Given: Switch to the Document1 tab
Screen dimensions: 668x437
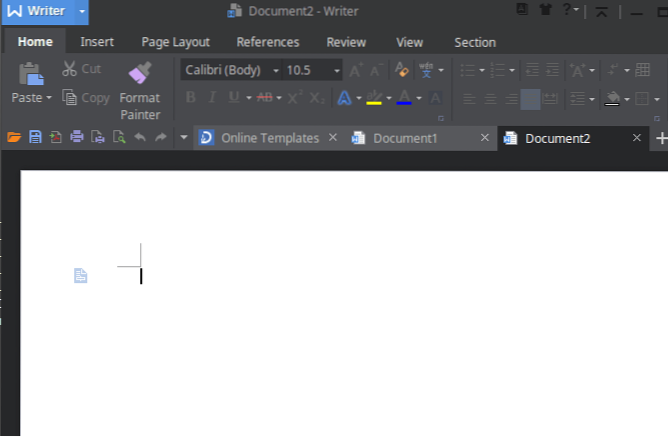Looking at the screenshot, I should 405,138.
